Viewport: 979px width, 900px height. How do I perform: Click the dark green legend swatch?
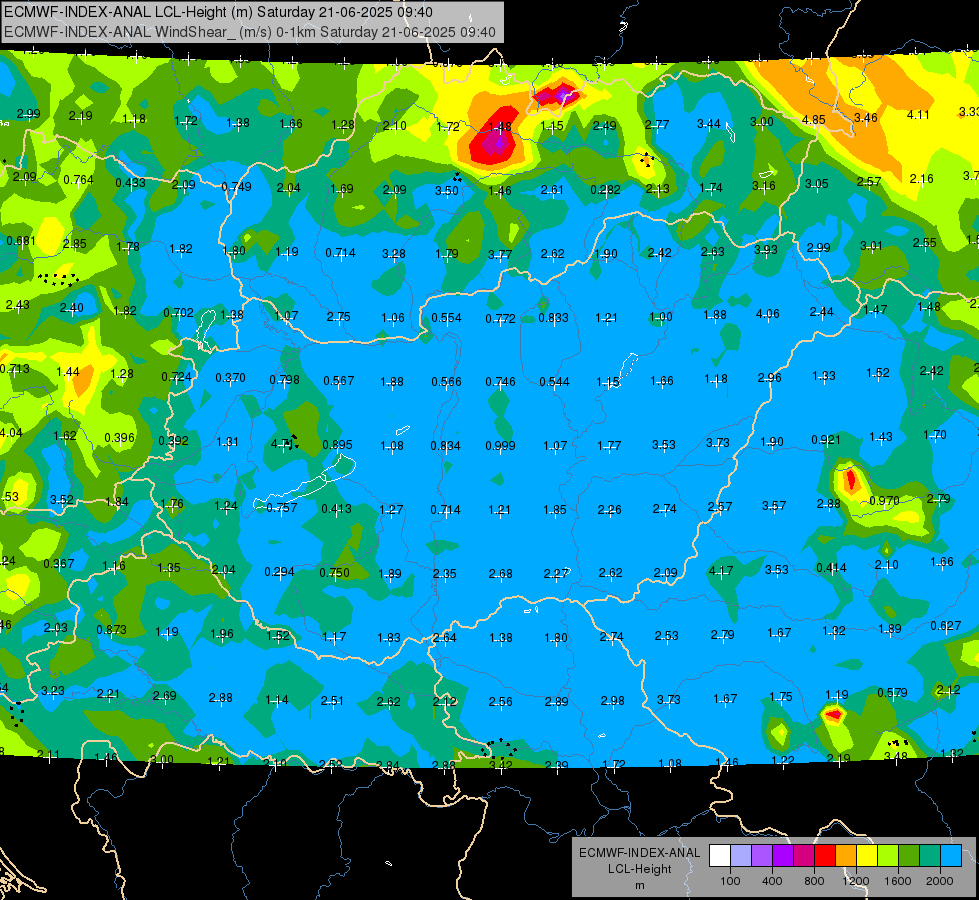click(x=909, y=856)
